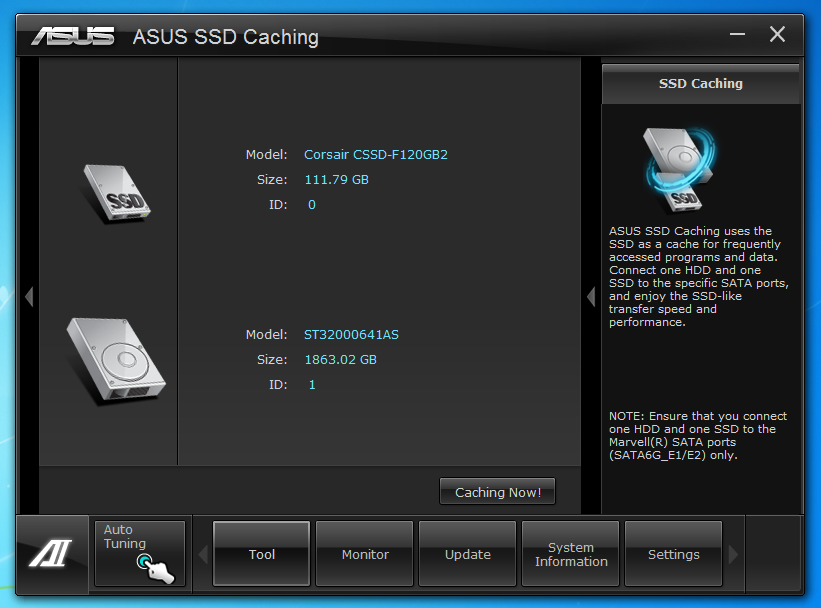Click the ST32000641AS model text
This screenshot has width=821, height=608.
coord(351,335)
